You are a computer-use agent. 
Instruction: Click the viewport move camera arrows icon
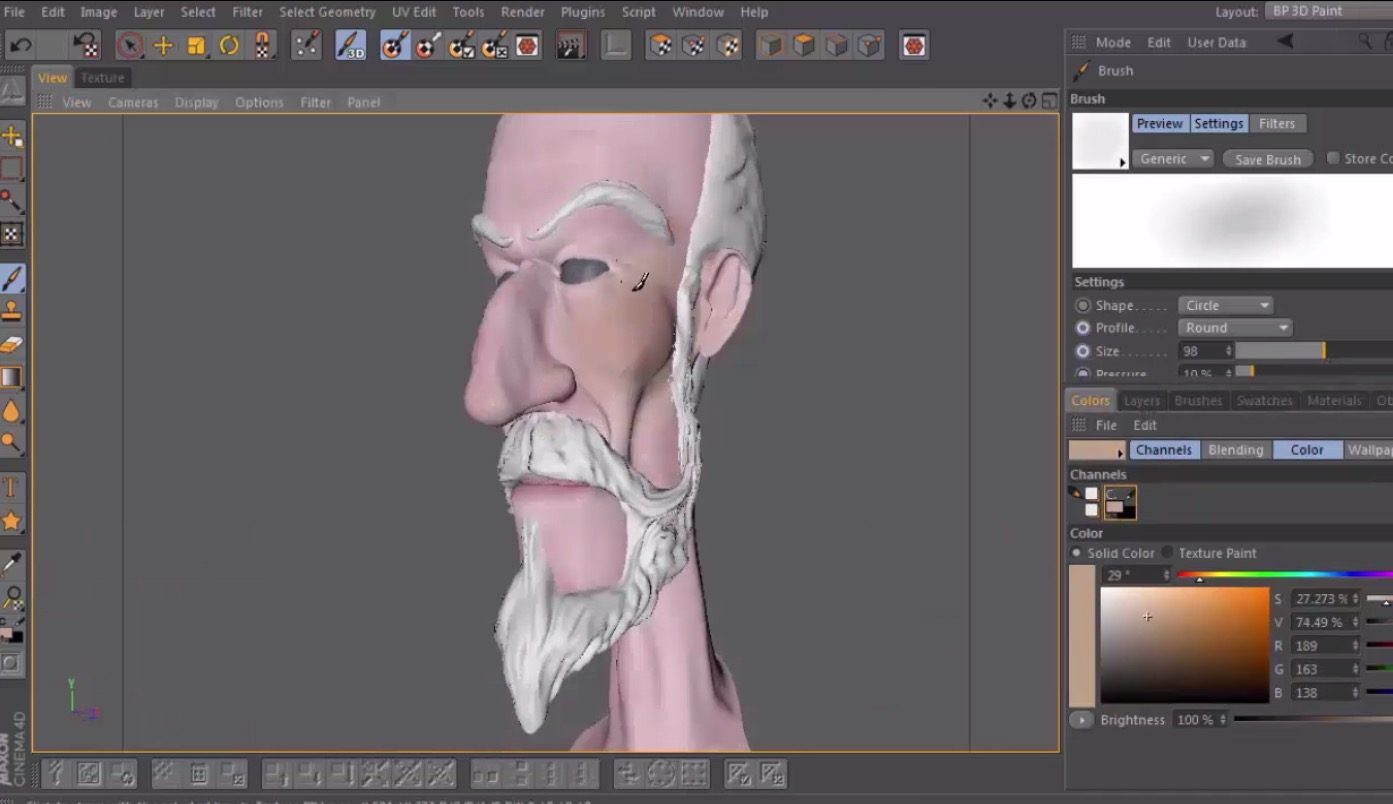(x=990, y=101)
